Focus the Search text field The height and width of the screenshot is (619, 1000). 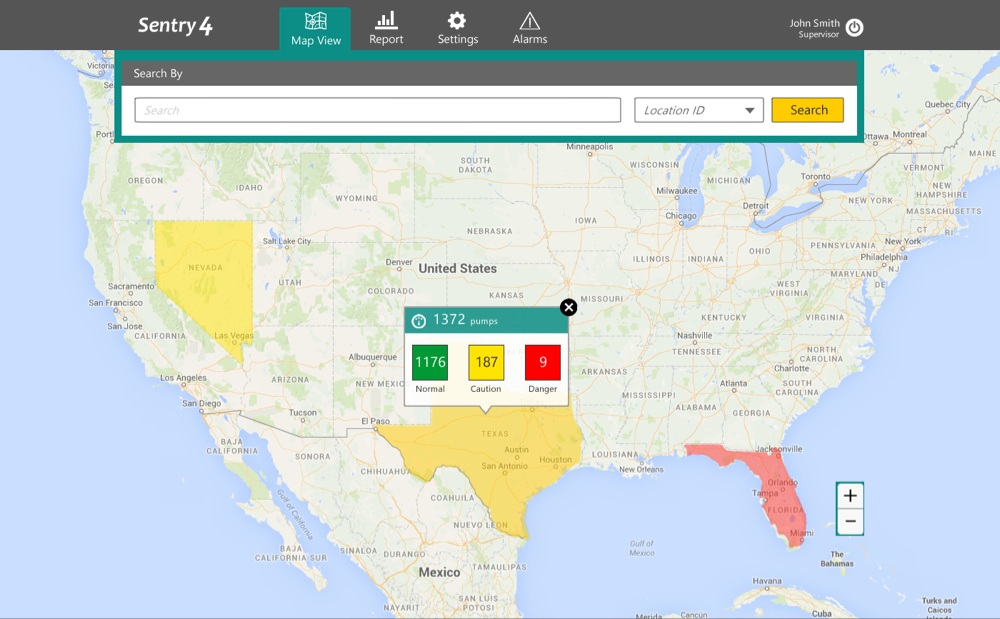[378, 110]
